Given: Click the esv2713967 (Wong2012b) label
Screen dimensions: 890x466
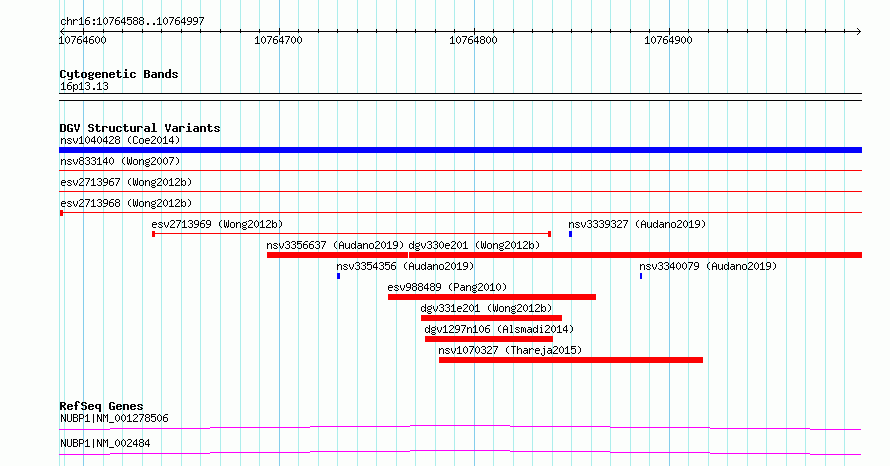Looking at the screenshot, I should click(126, 182).
